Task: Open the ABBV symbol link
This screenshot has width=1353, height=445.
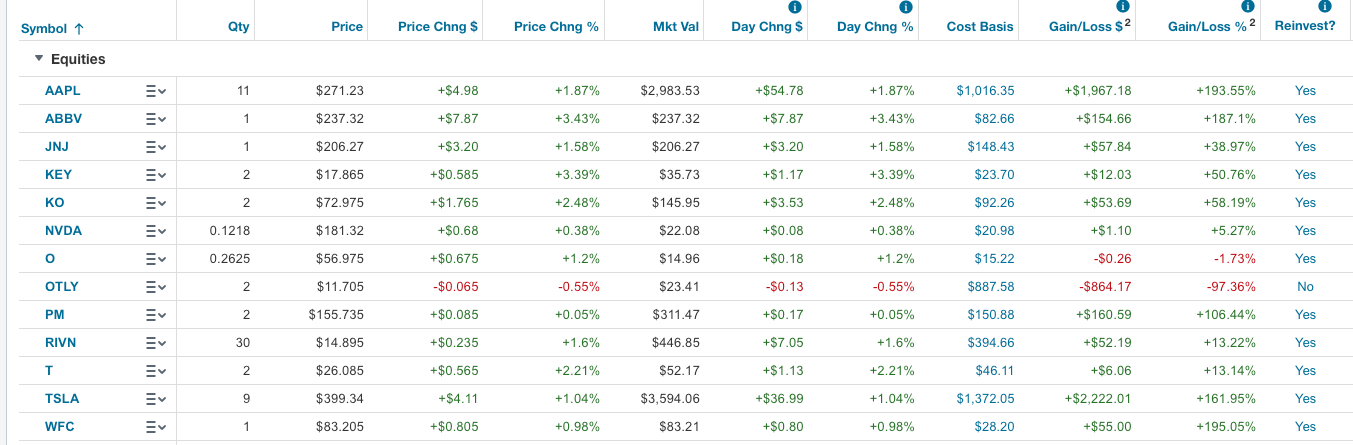Action: (x=63, y=119)
